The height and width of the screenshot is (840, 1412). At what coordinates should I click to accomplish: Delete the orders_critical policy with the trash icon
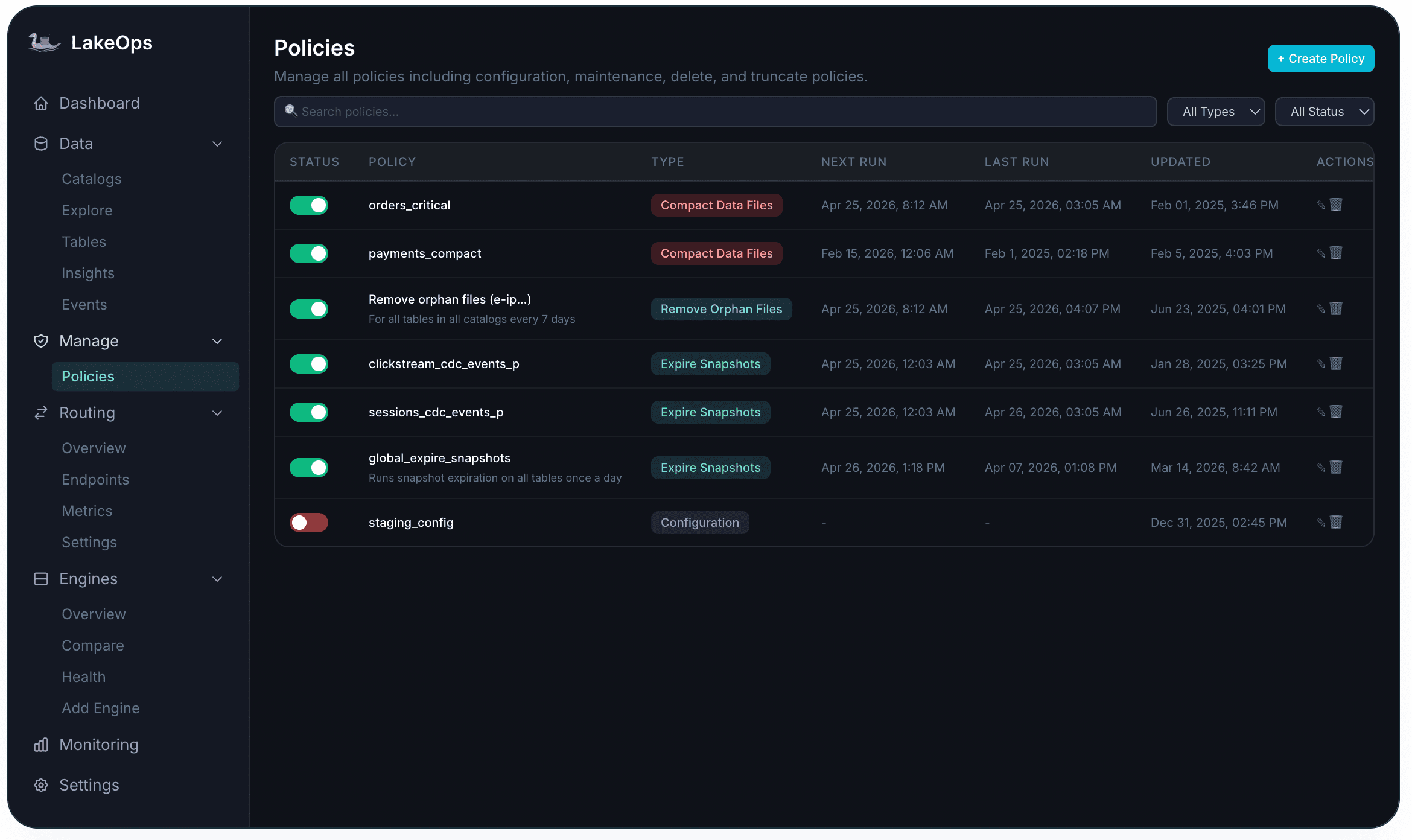(1337, 205)
